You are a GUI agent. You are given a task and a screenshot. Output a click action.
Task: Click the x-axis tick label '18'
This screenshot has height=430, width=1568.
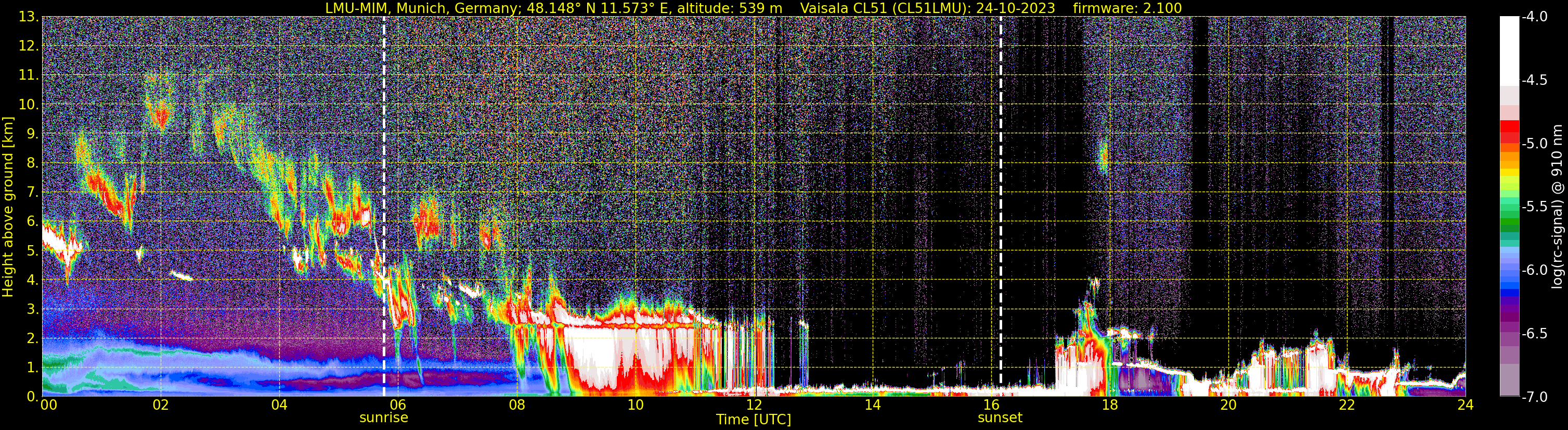(1110, 405)
